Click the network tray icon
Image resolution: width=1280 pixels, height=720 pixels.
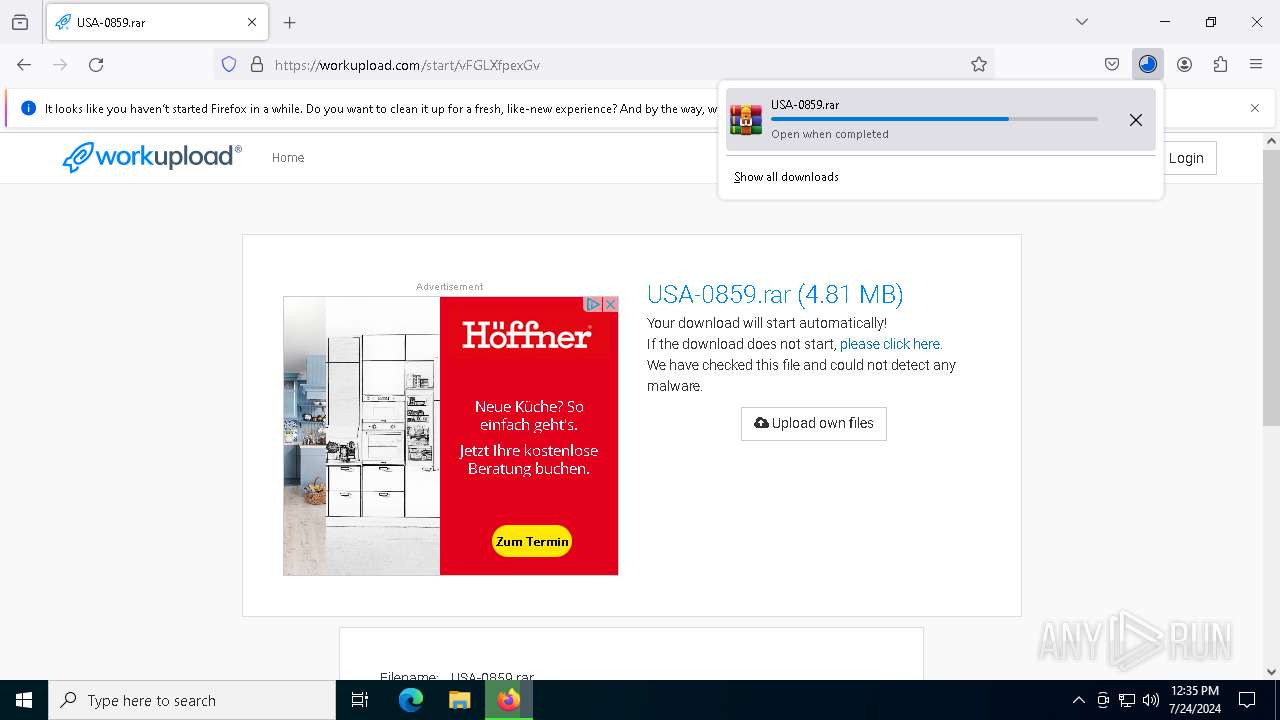(x=1127, y=700)
